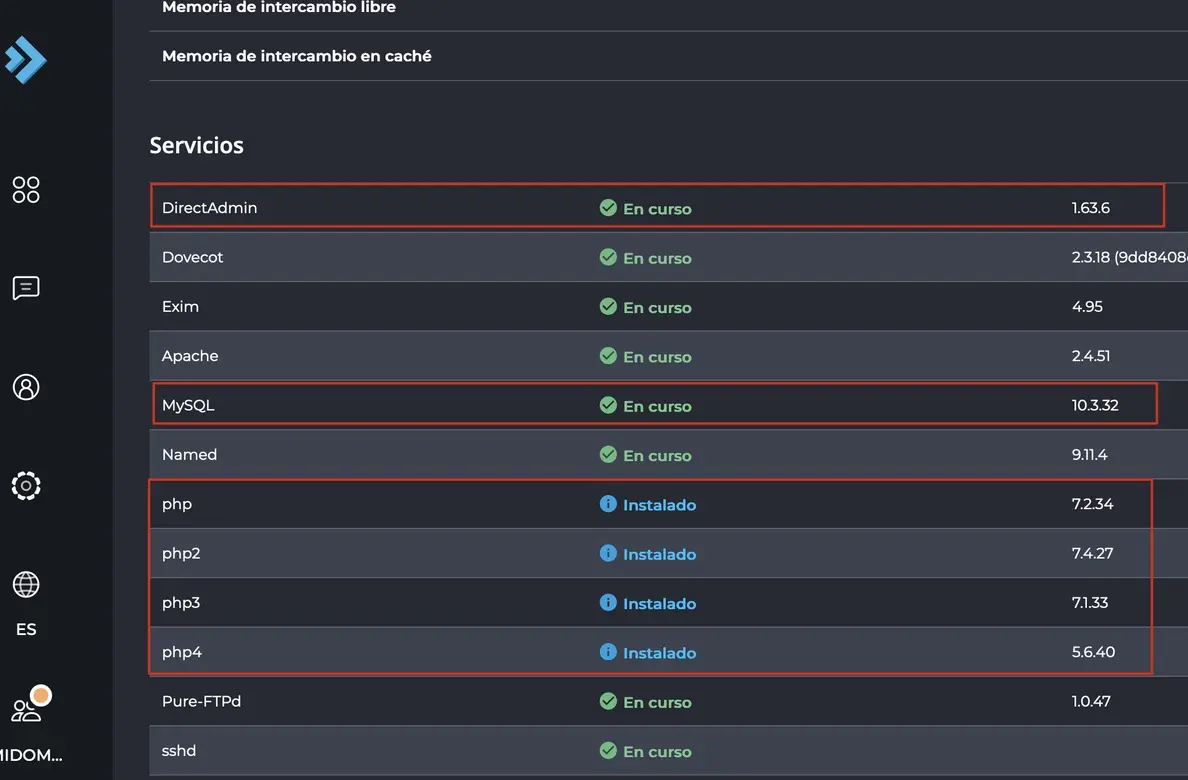Image resolution: width=1188 pixels, height=780 pixels.
Task: Click the green check icon in Pure-FTPd row
Action: (x=608, y=701)
